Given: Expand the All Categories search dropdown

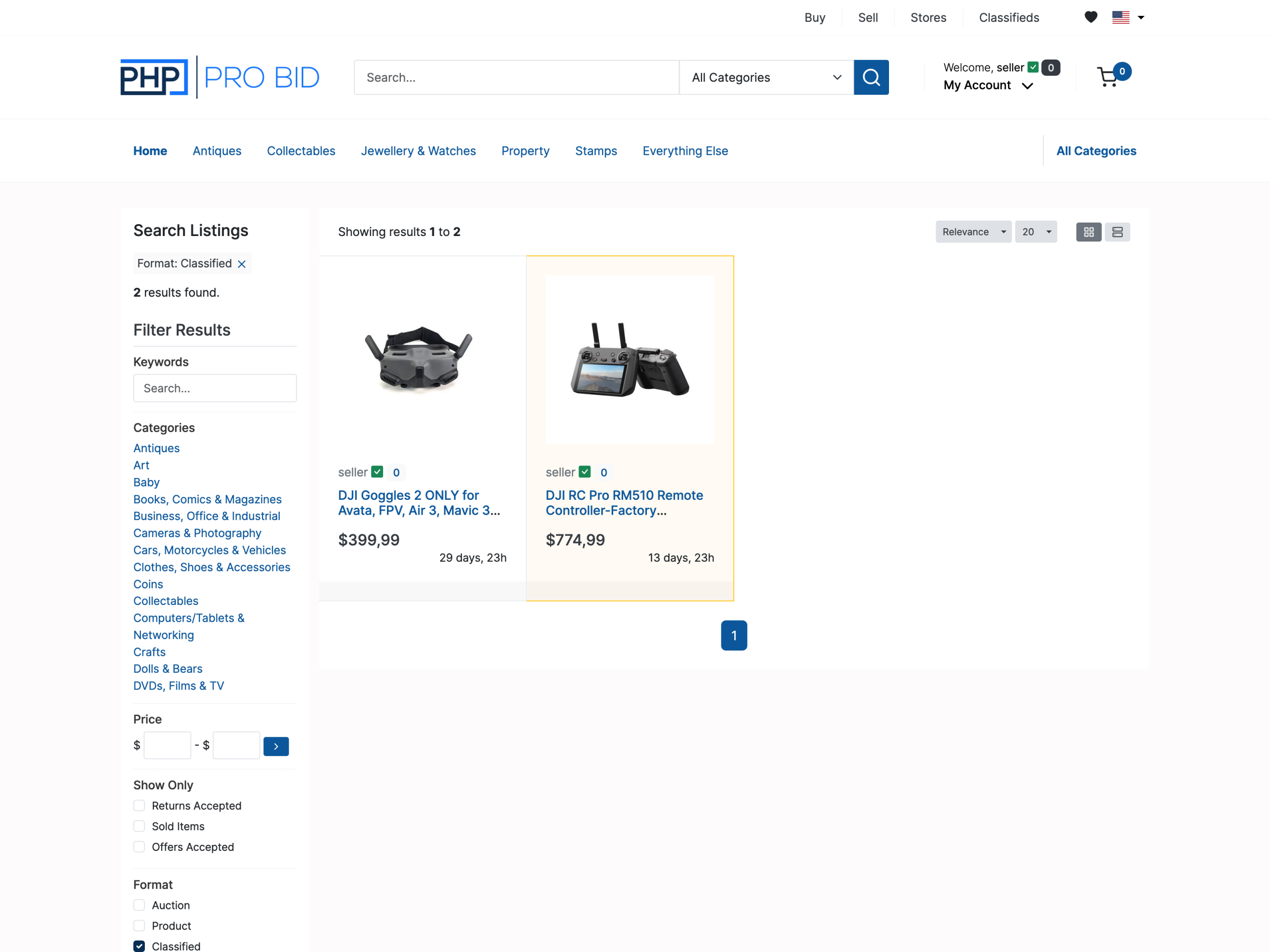Looking at the screenshot, I should (765, 77).
